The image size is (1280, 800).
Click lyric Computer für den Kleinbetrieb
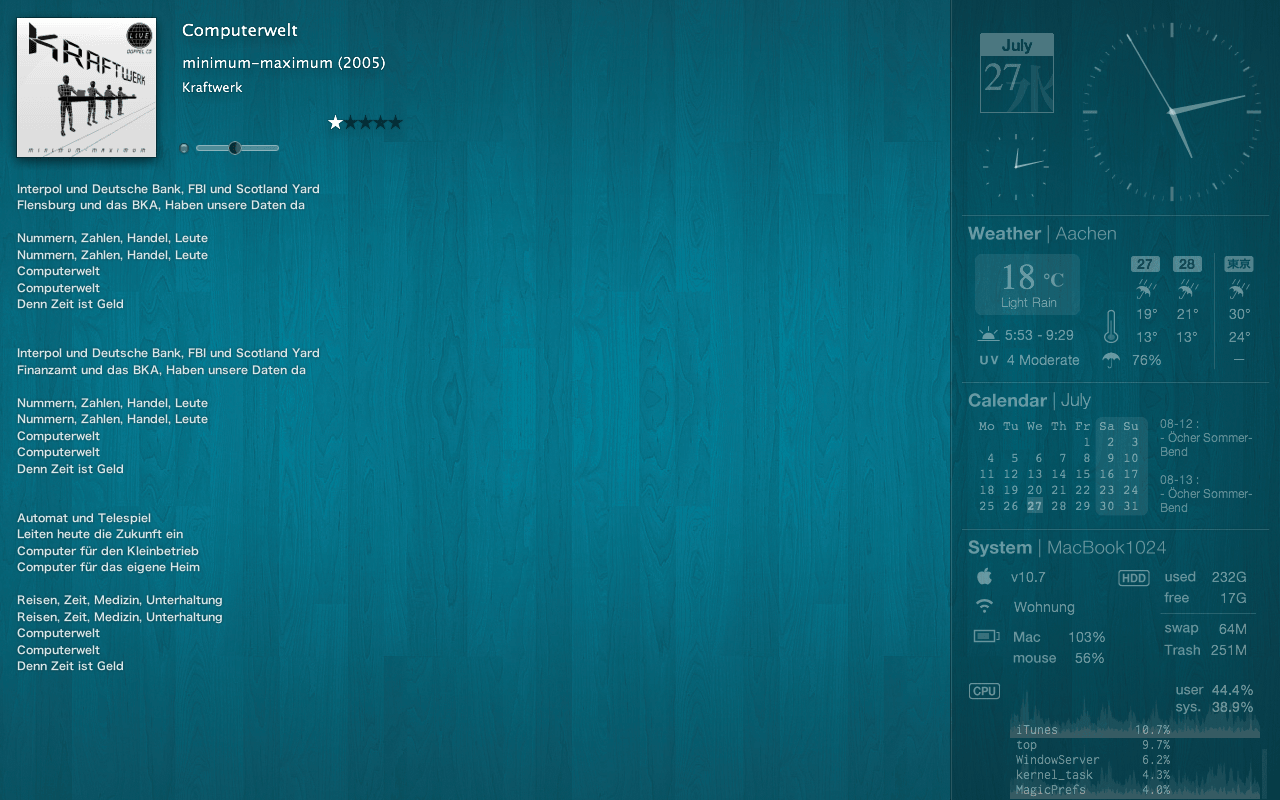[108, 551]
